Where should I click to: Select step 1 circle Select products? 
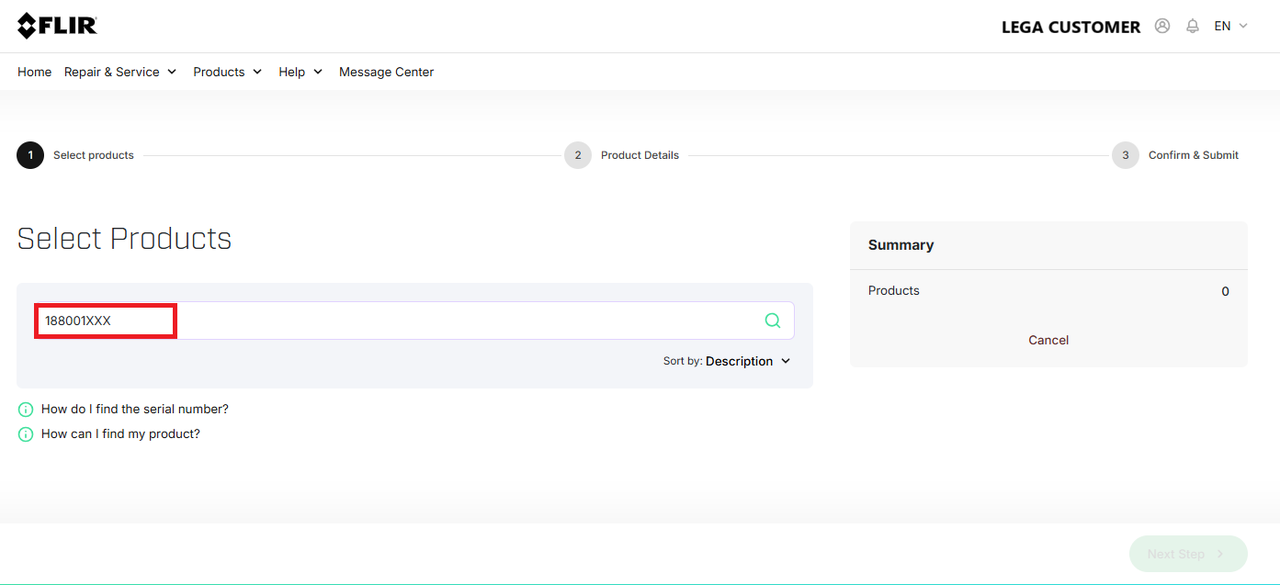pyautogui.click(x=30, y=155)
